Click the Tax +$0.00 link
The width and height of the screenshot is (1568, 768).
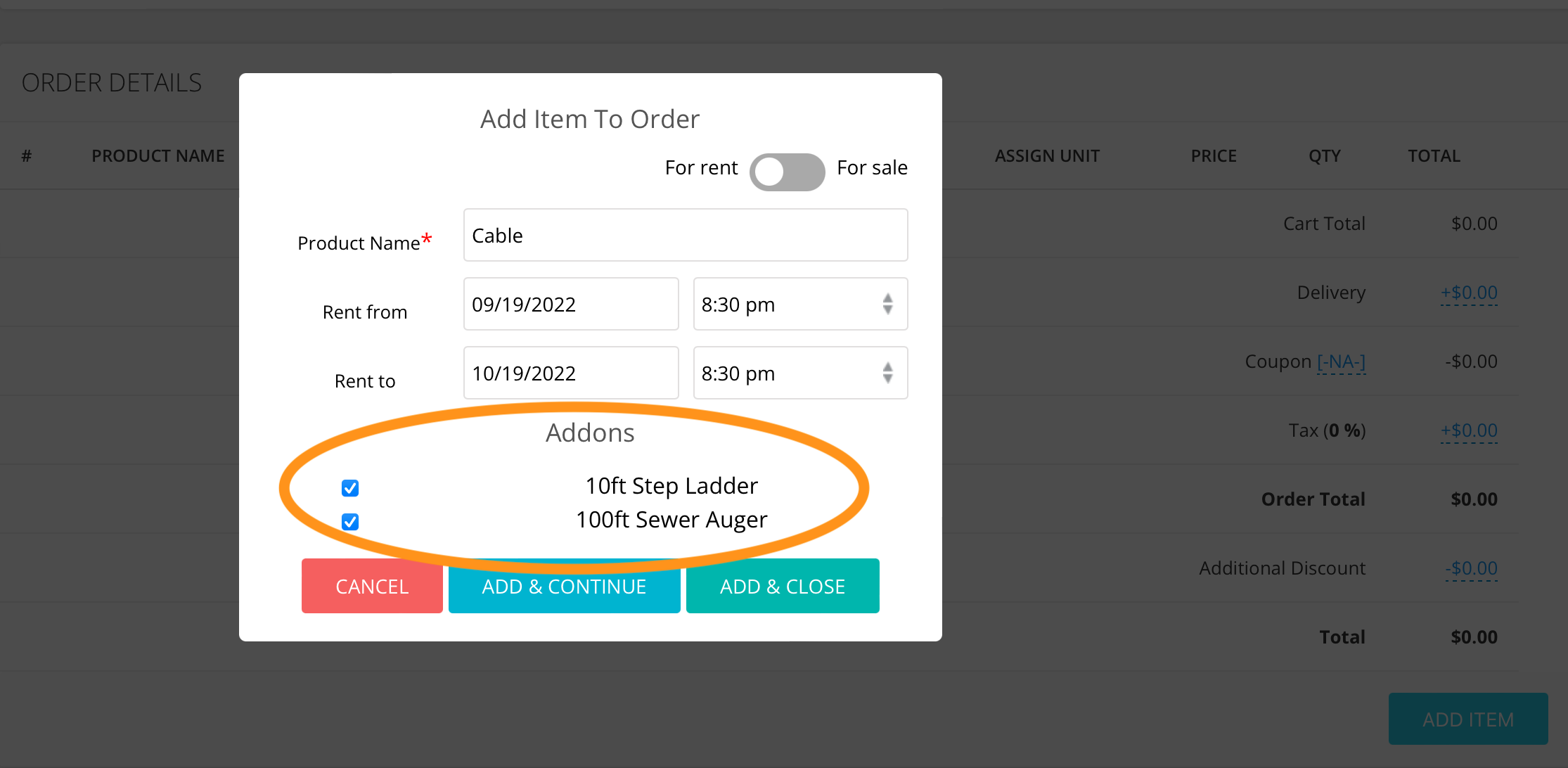point(1469,430)
